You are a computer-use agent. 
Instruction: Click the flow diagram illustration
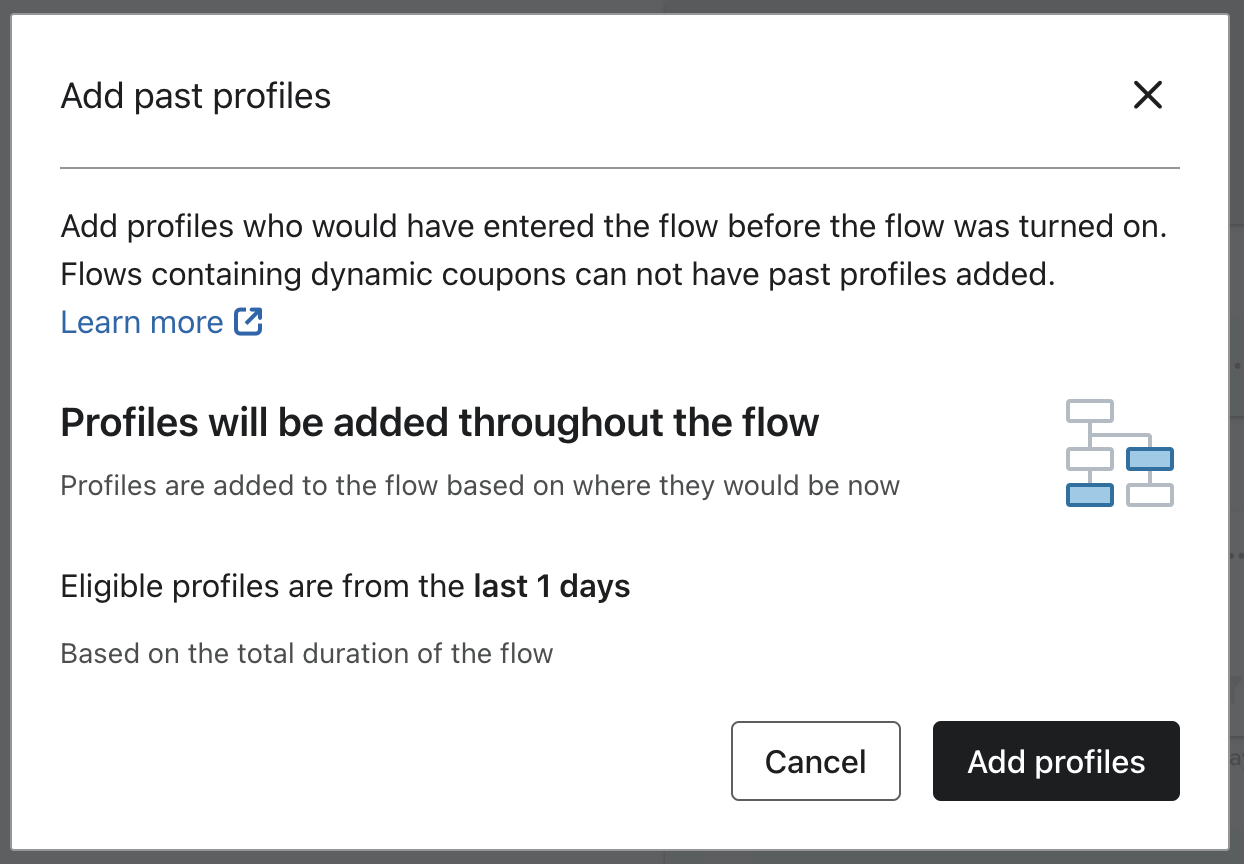click(1120, 452)
